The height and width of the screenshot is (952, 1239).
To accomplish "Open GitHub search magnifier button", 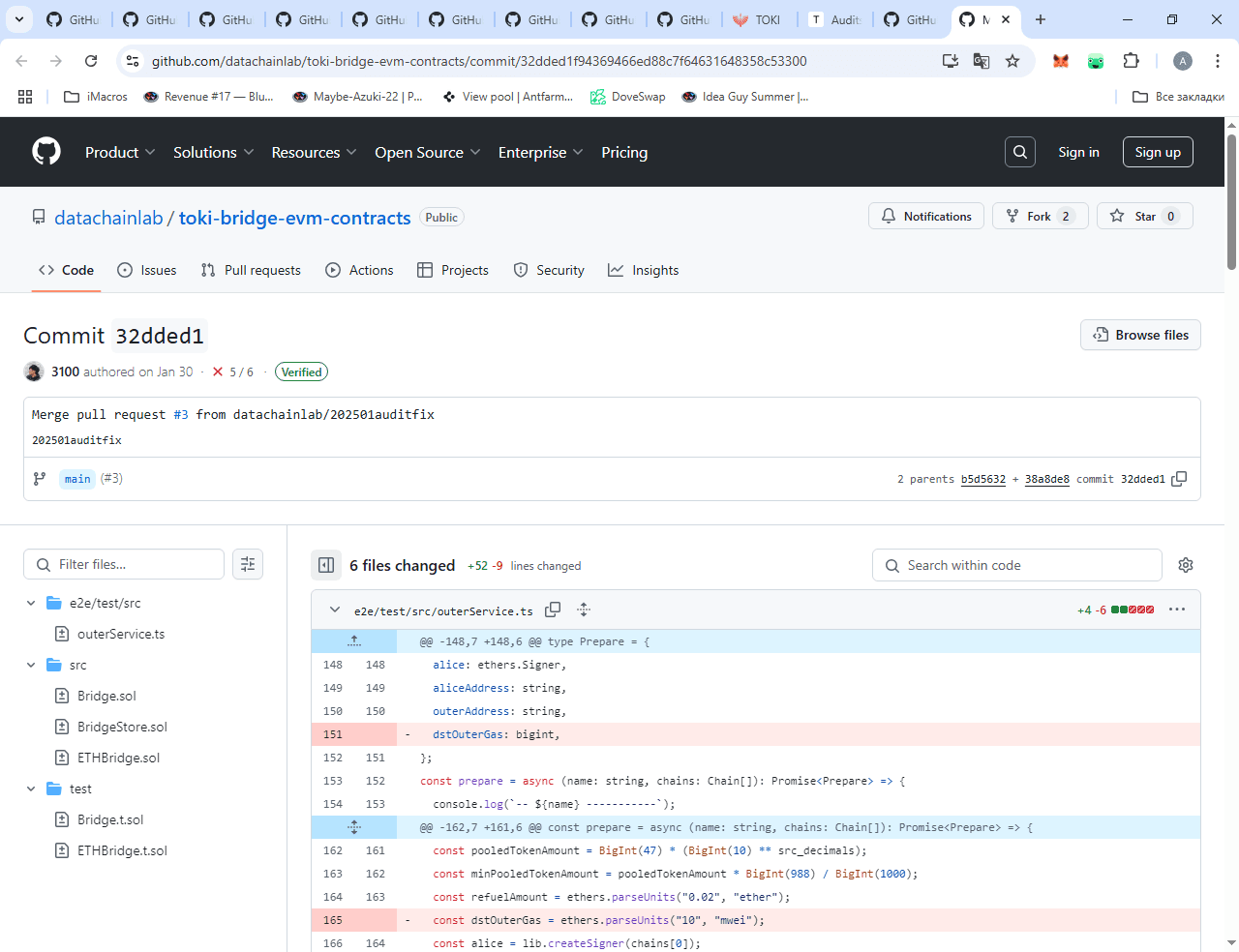I will [x=1020, y=152].
